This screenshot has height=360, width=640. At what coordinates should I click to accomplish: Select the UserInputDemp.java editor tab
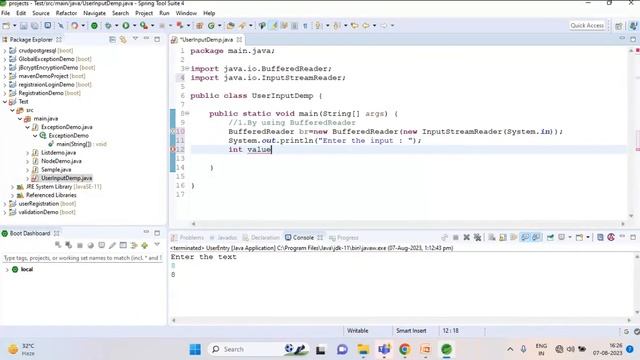[x=207, y=40]
